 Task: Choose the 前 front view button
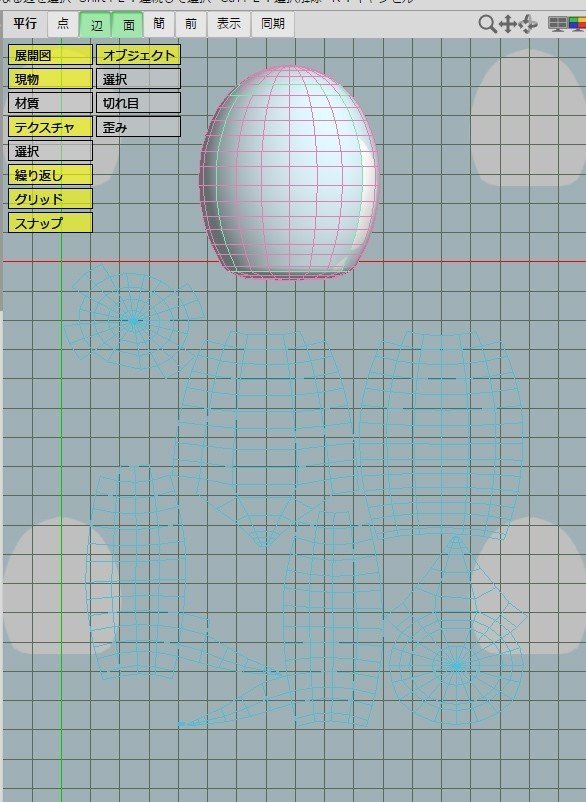tap(191, 24)
